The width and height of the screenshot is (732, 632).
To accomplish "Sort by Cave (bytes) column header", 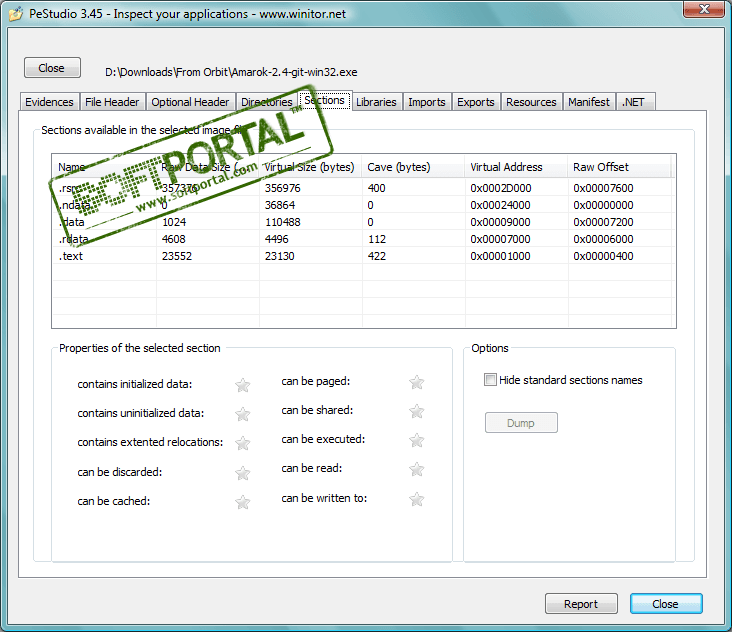I will 413,167.
